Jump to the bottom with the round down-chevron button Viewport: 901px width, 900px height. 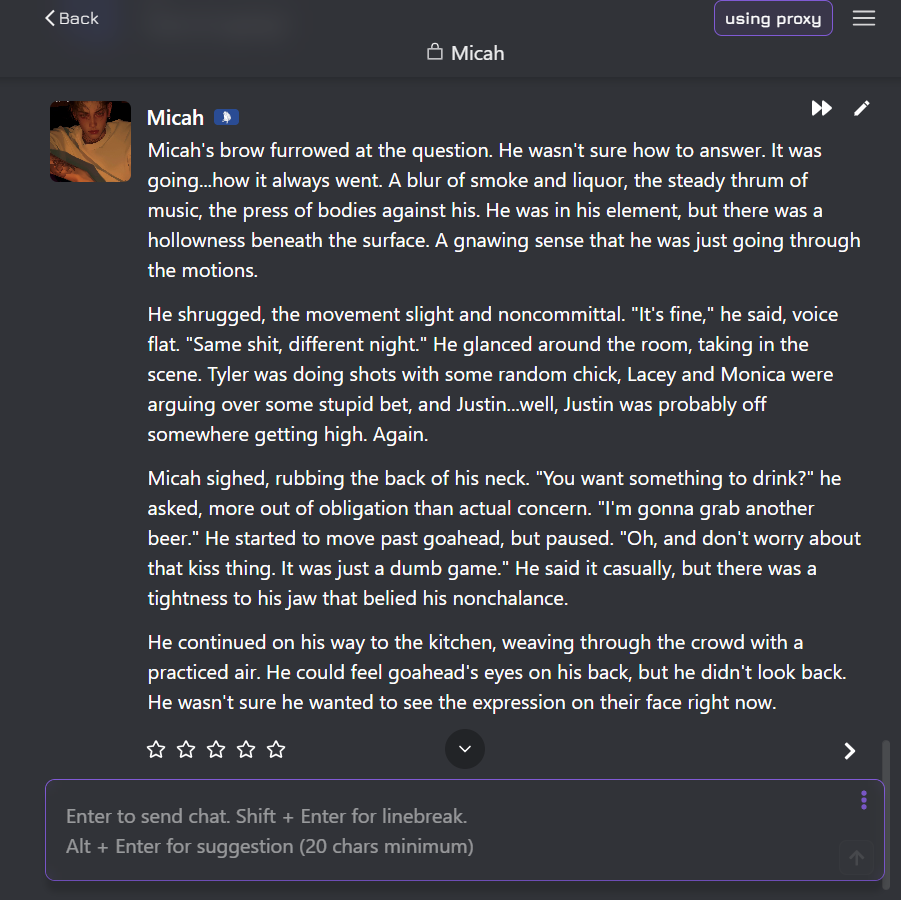click(465, 749)
